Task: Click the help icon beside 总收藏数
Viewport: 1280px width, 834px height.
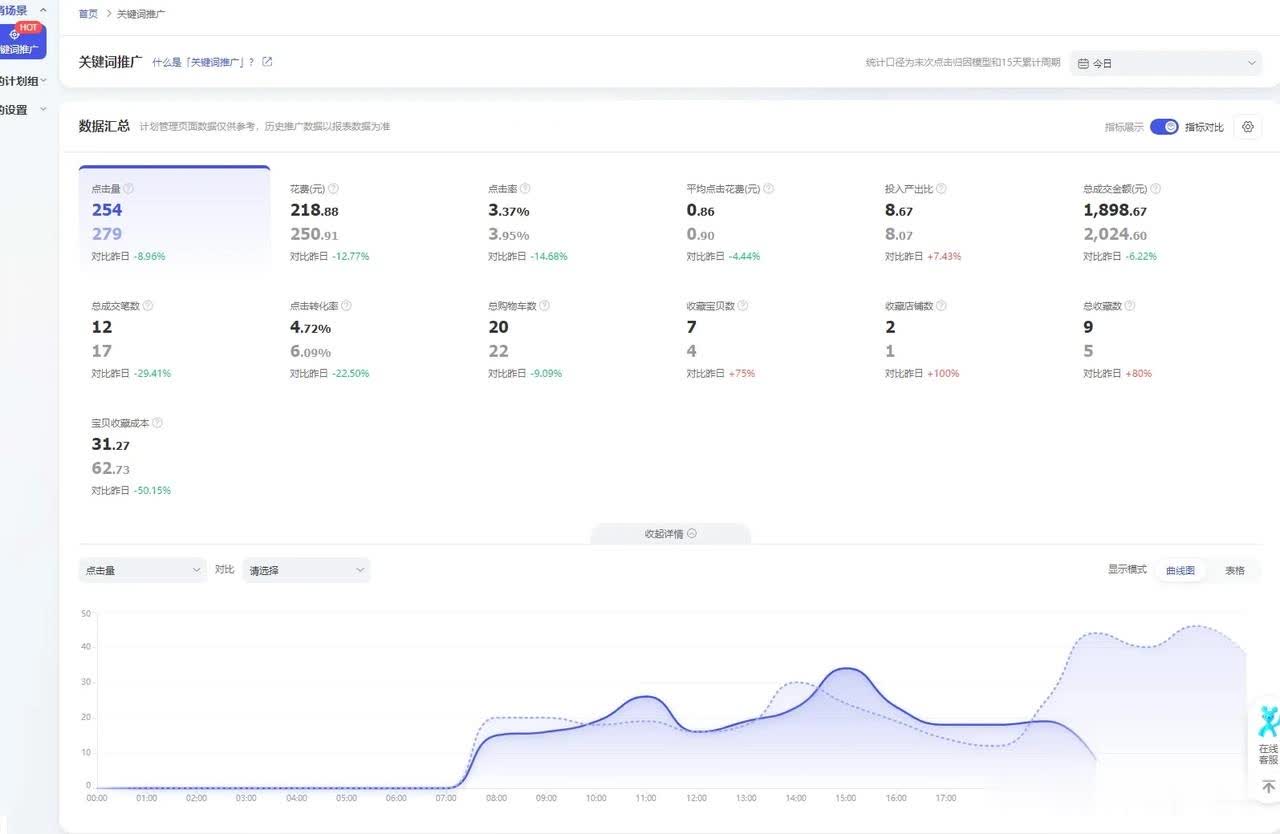Action: click(x=1130, y=306)
